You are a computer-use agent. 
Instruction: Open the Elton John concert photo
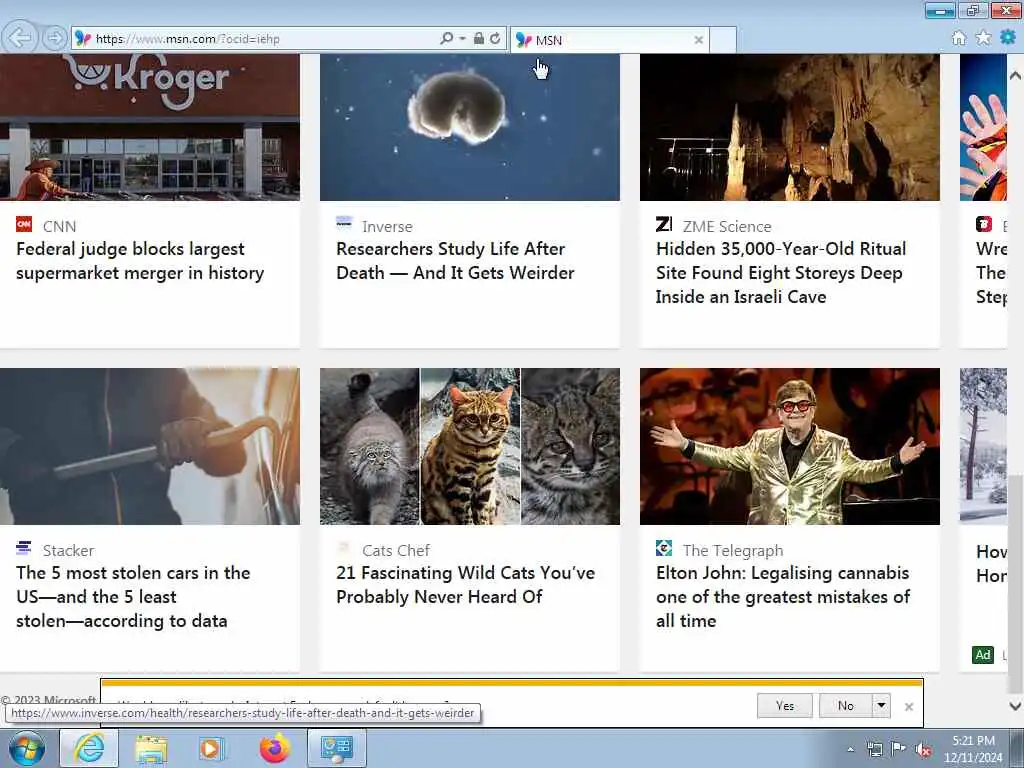(x=790, y=446)
